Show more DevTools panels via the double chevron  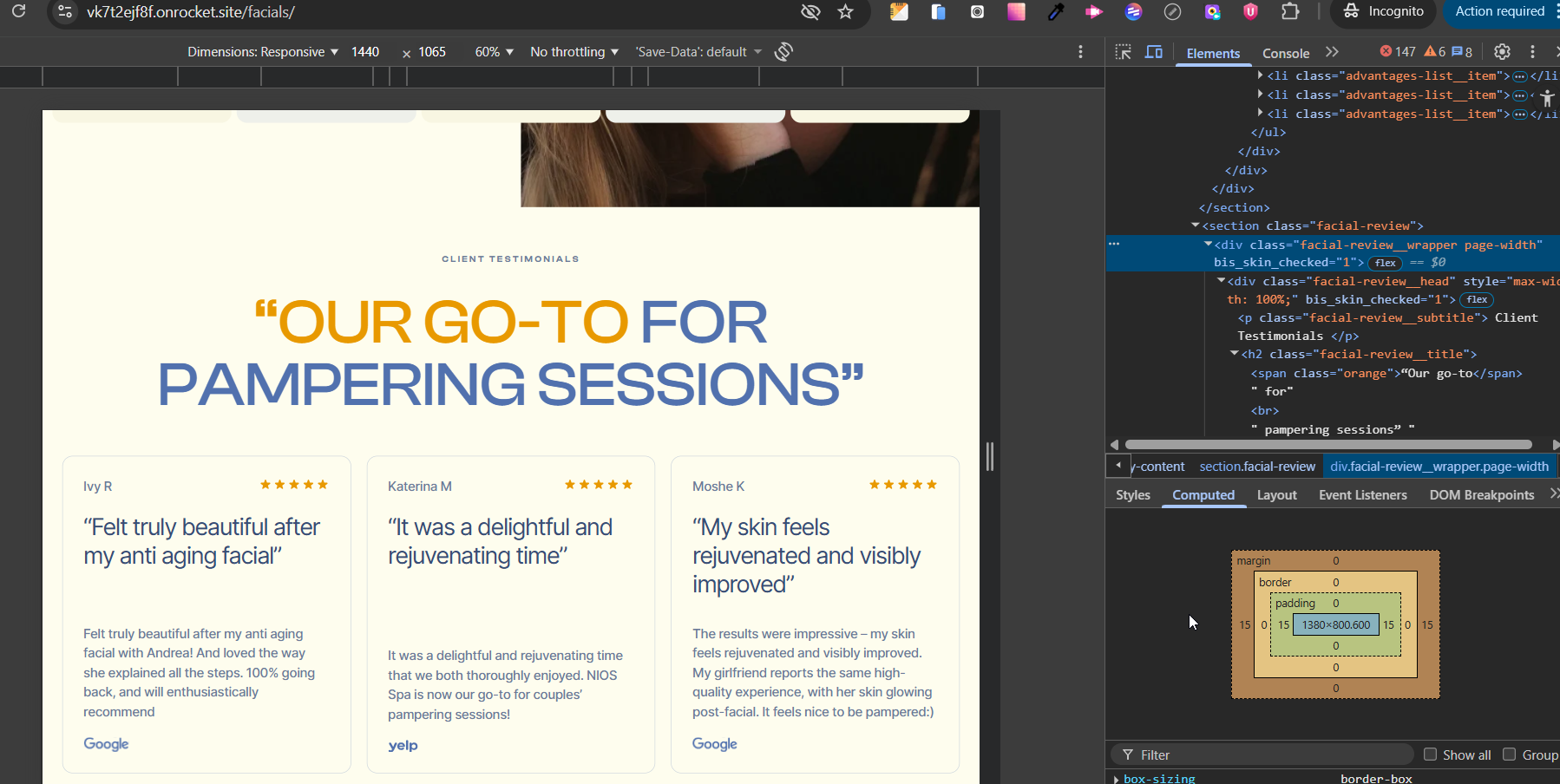point(1333,52)
